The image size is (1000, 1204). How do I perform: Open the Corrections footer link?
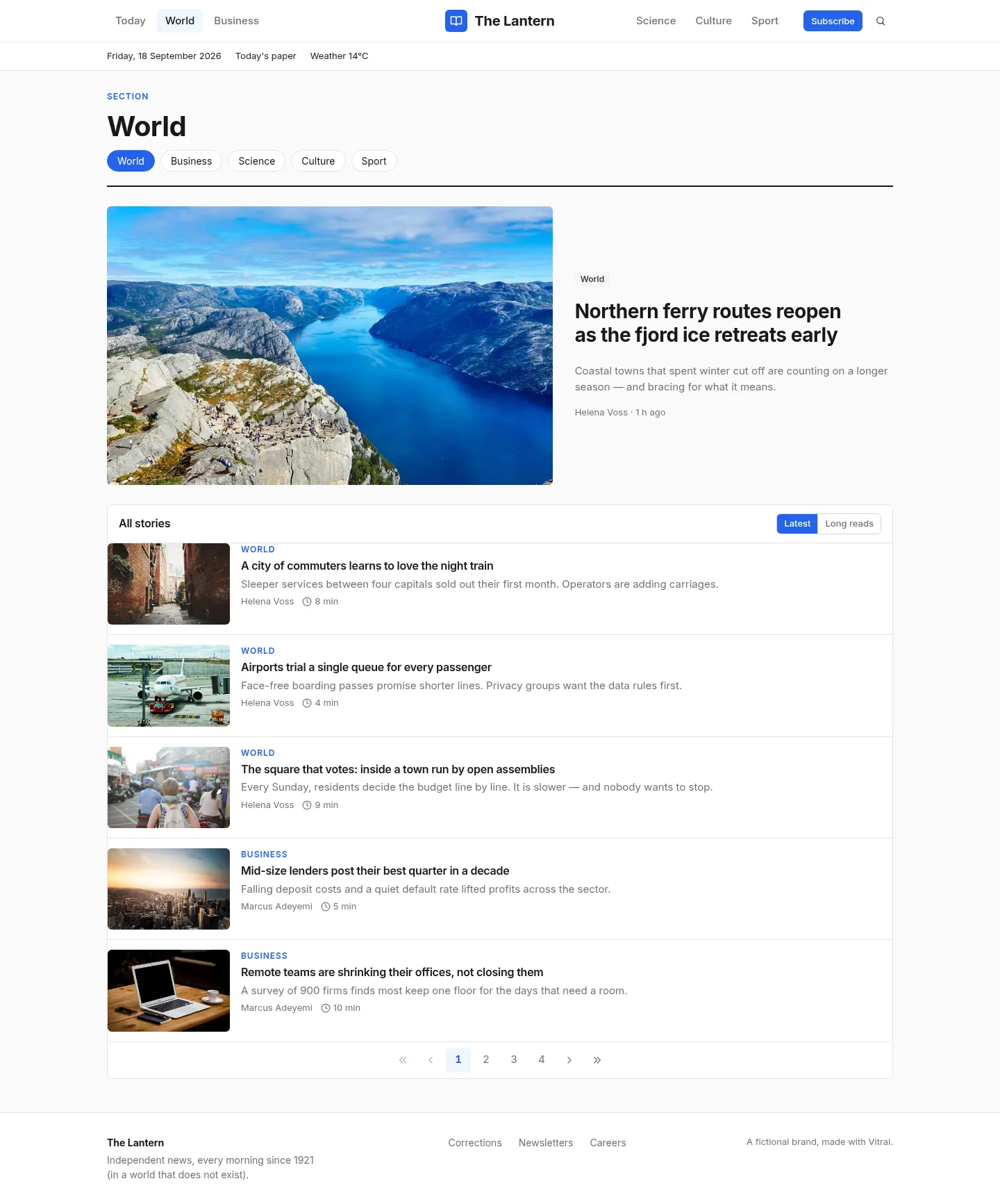click(x=475, y=1143)
